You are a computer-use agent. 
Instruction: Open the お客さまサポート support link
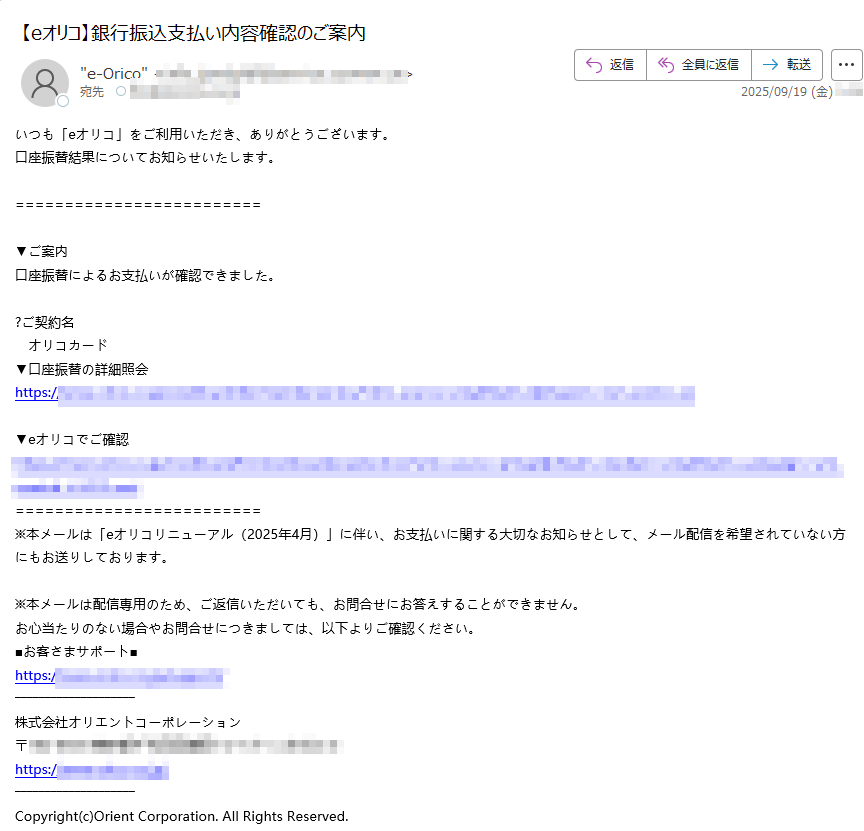point(122,676)
